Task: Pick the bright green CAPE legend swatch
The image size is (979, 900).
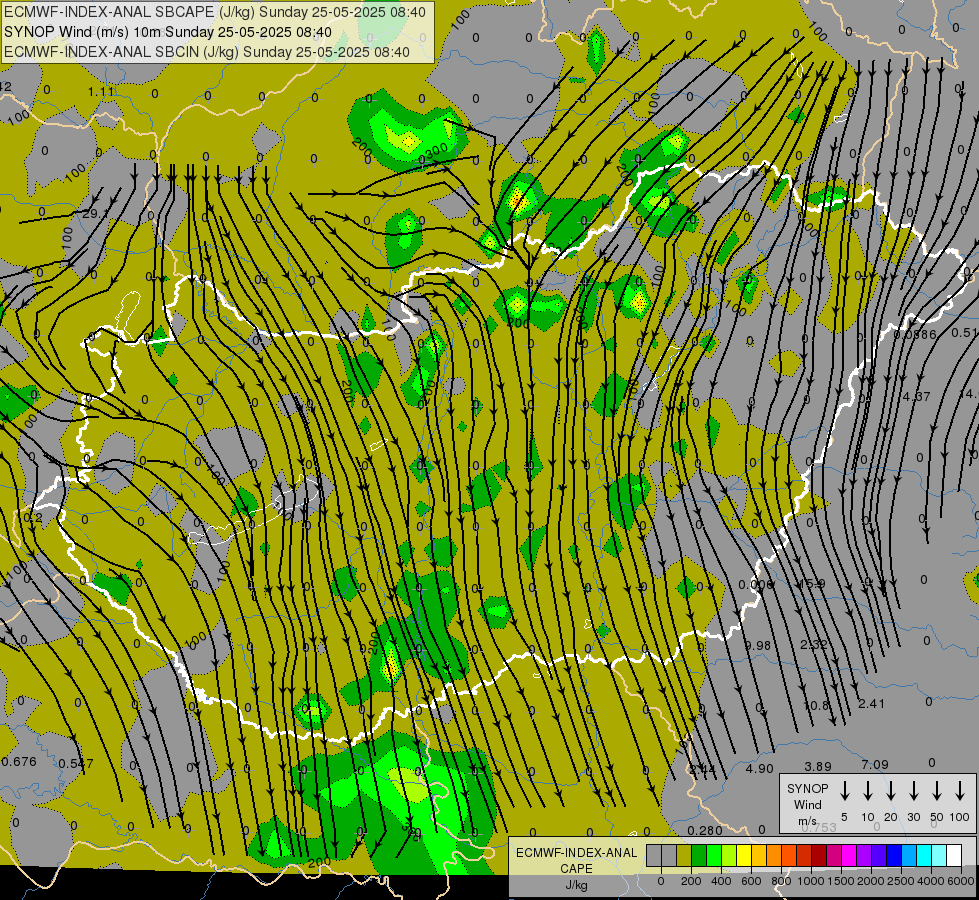Action: 714,855
